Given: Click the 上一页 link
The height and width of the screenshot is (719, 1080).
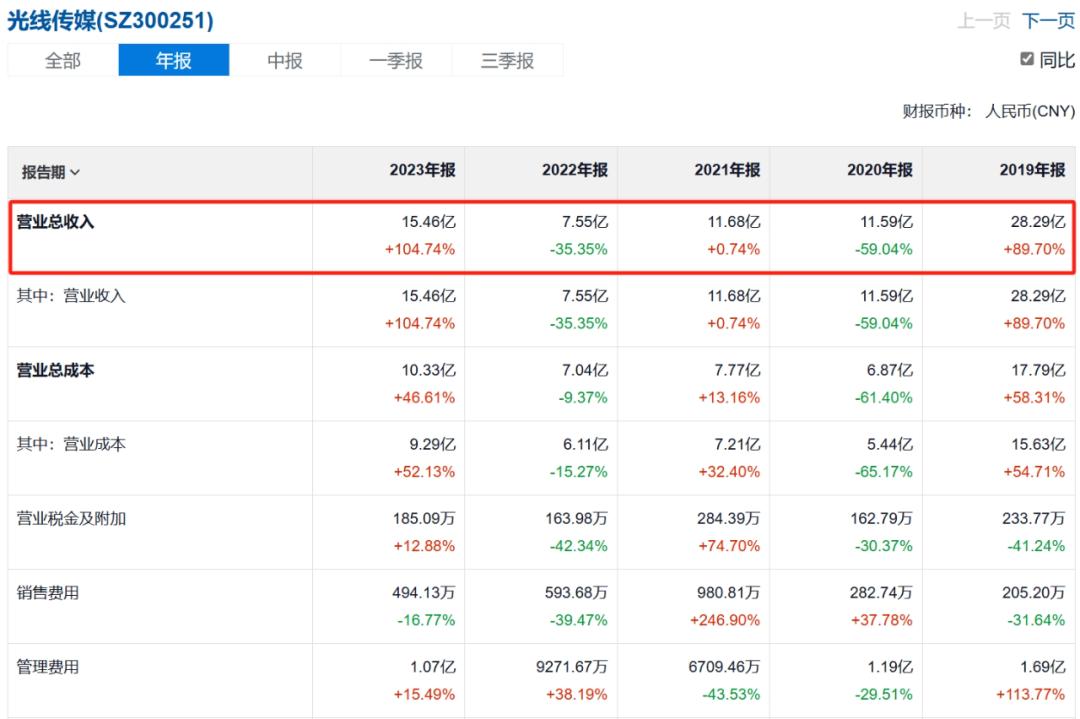Looking at the screenshot, I should point(984,21).
